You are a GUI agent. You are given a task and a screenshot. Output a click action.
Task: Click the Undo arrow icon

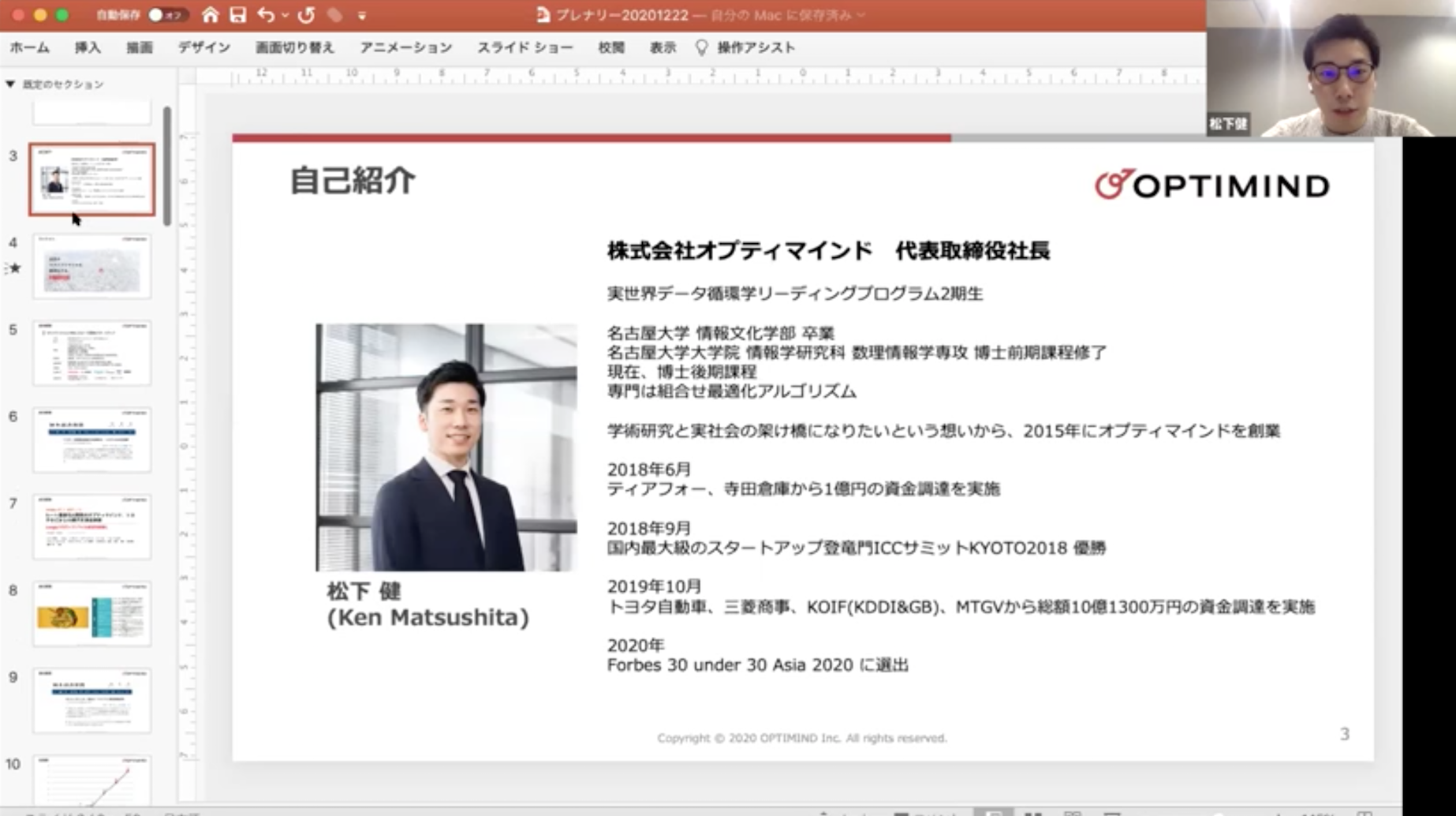[x=266, y=15]
